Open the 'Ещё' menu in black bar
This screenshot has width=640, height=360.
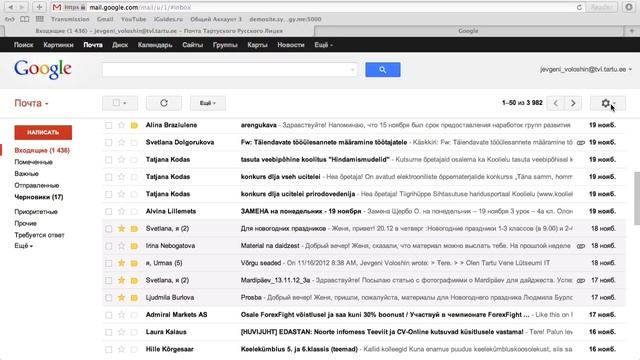click(323, 45)
